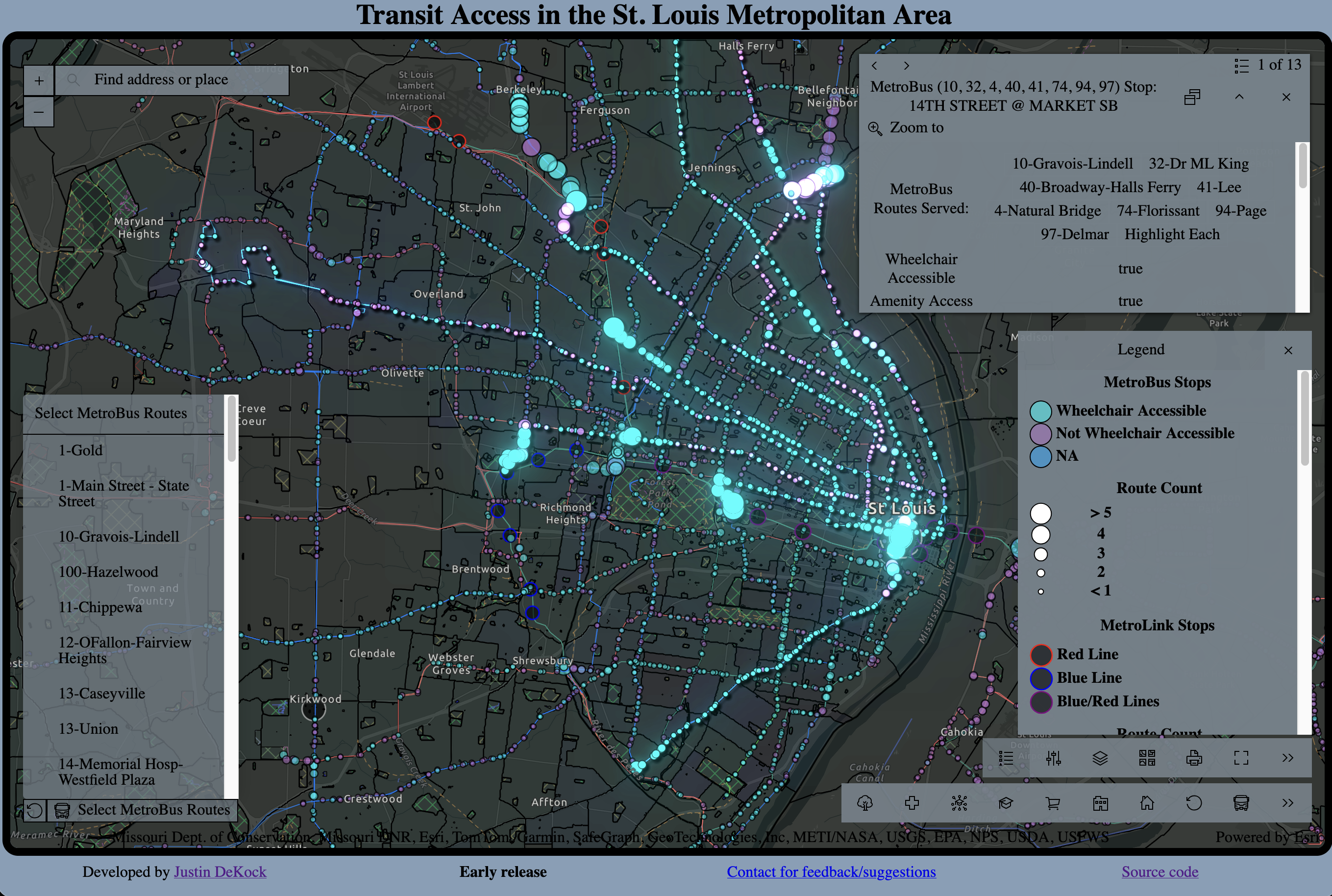Click the network hub education icon
This screenshot has height=896, width=1332.
pos(959,803)
